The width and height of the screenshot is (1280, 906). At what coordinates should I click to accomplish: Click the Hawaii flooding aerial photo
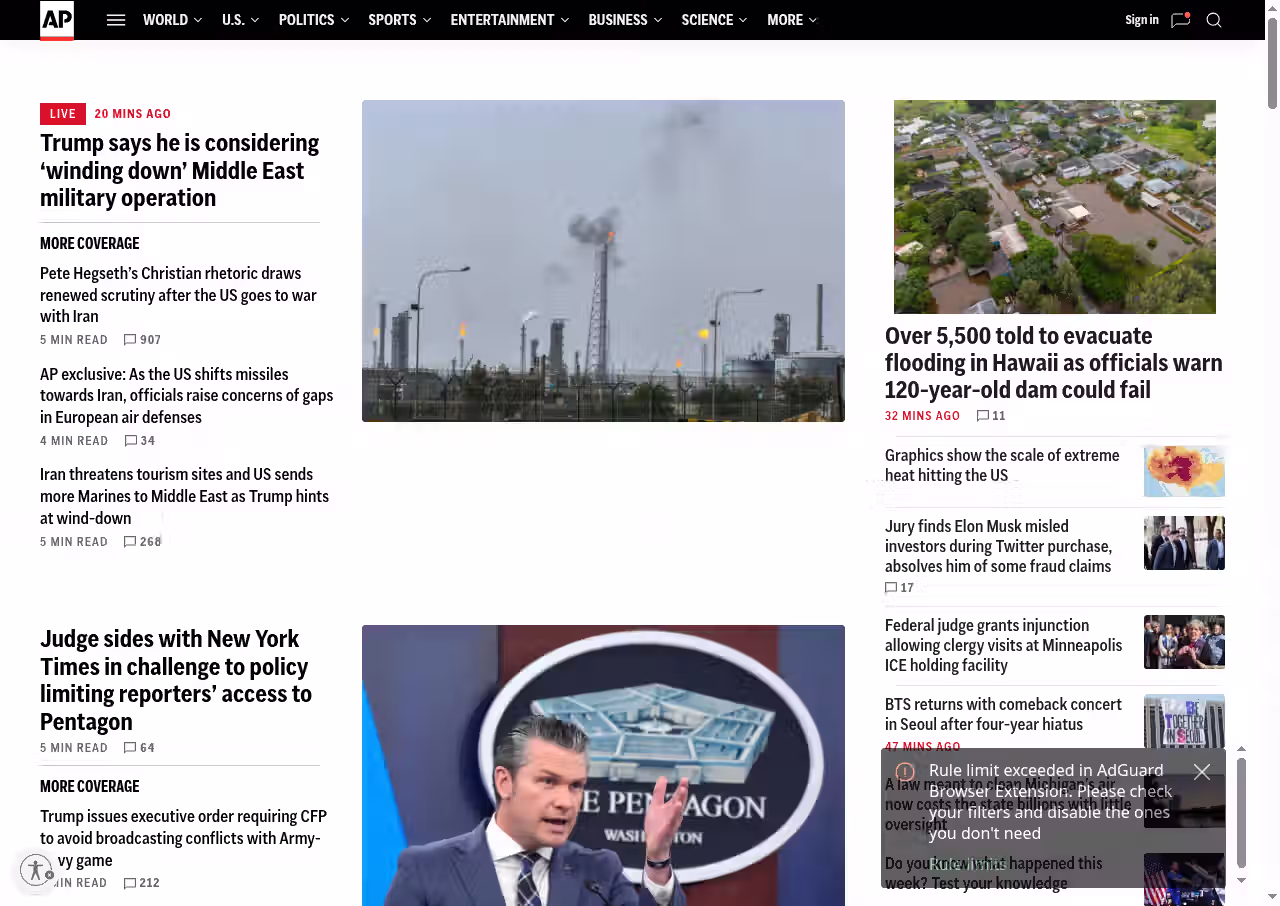[1054, 207]
